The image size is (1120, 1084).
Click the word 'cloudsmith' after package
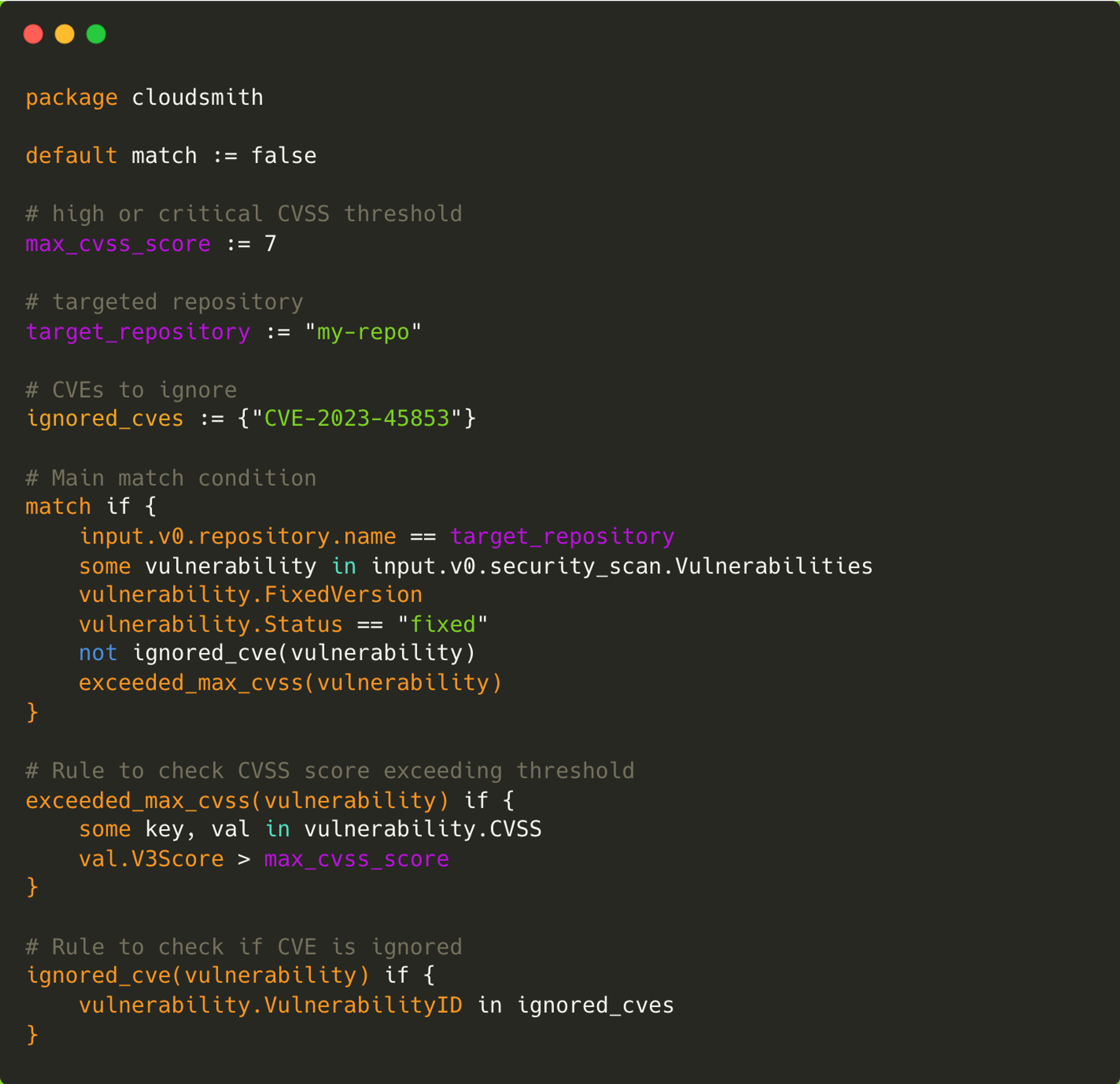tap(197, 98)
